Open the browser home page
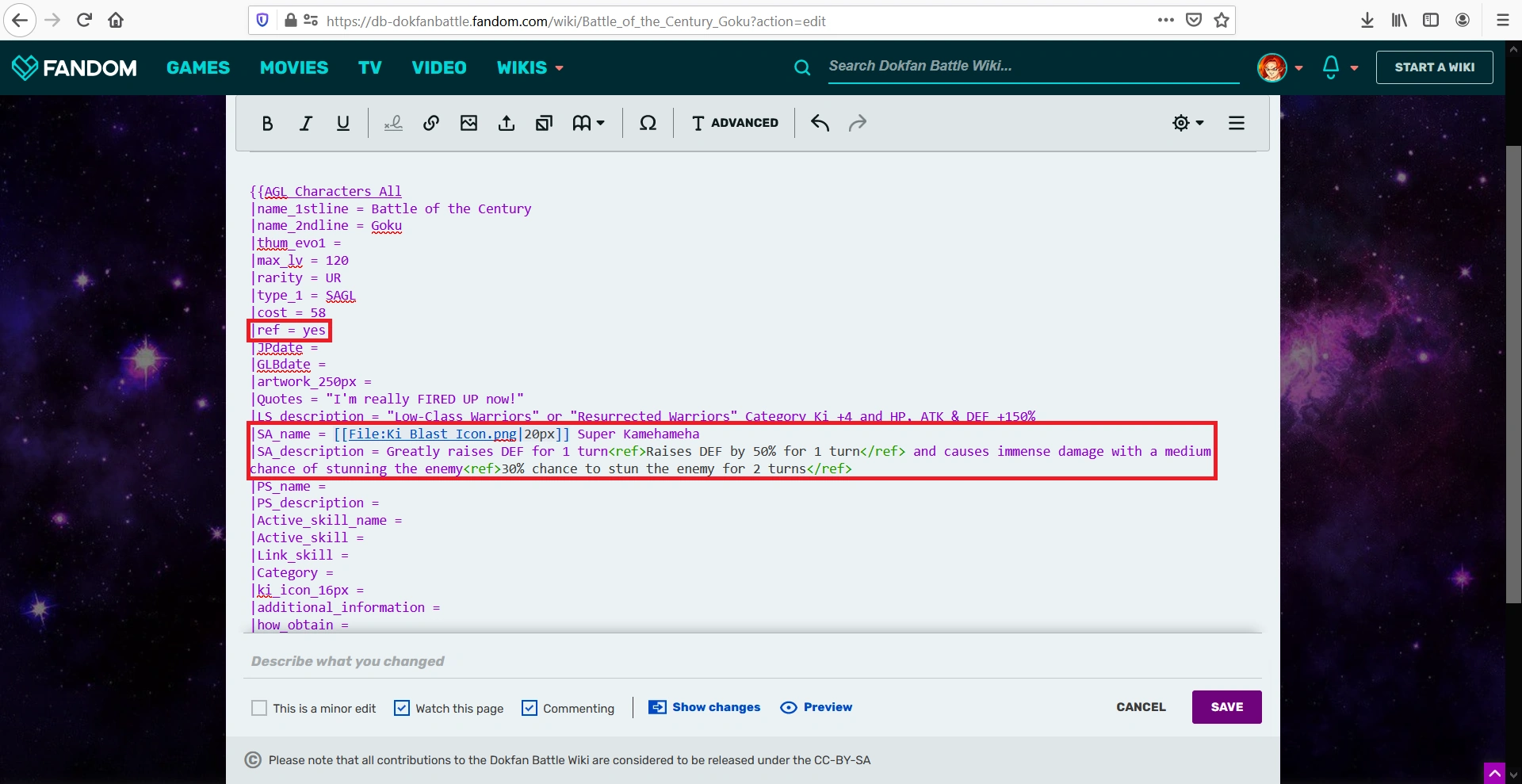This screenshot has width=1522, height=784. pyautogui.click(x=116, y=21)
